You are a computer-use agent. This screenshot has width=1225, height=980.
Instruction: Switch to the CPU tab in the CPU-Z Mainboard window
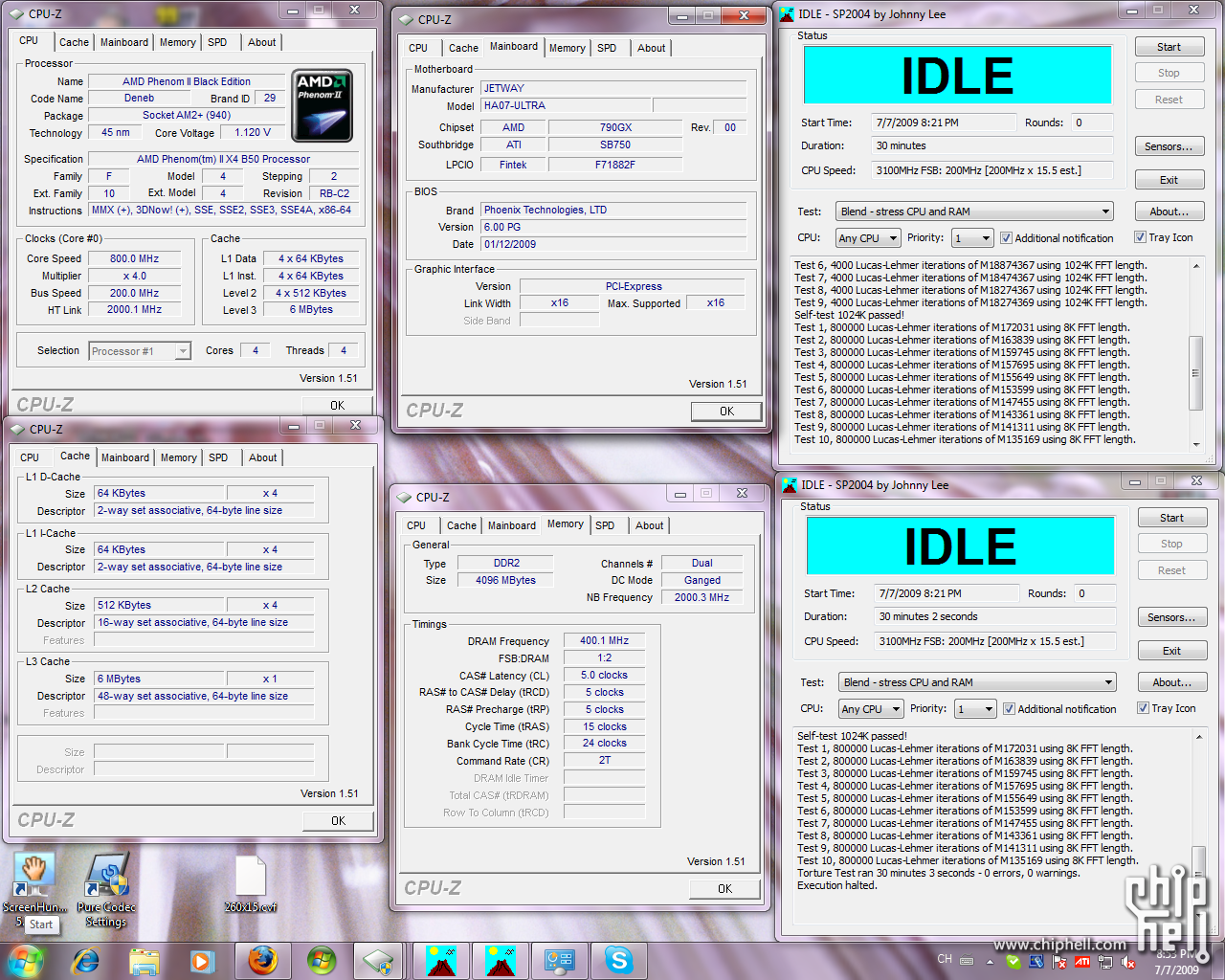pyautogui.click(x=418, y=48)
